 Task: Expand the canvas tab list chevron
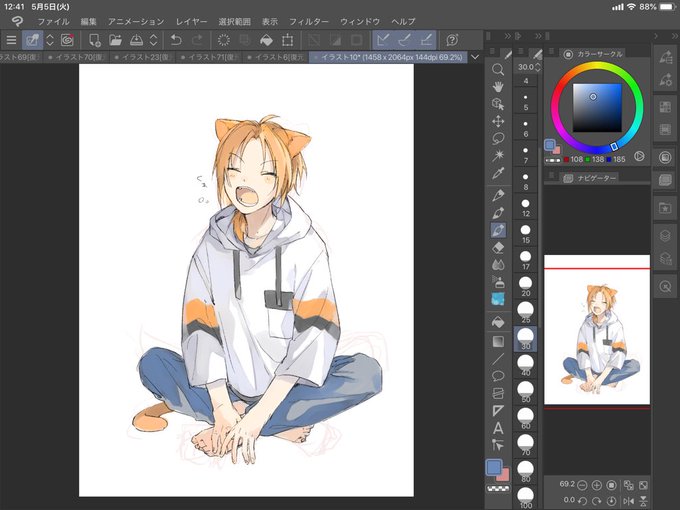[475, 57]
